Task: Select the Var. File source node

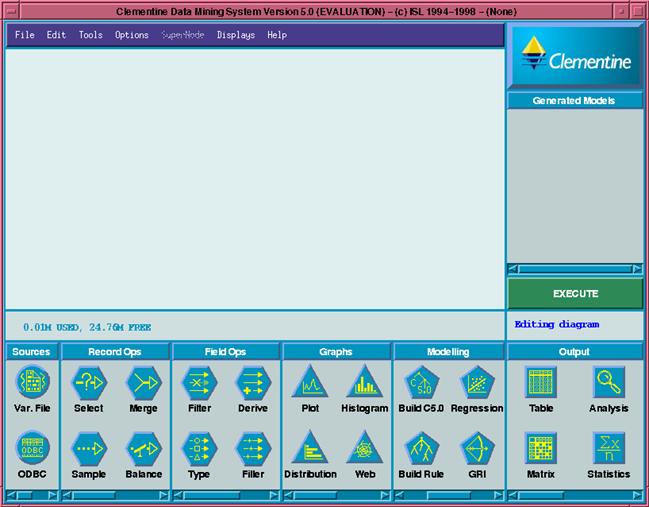Action: (x=32, y=382)
